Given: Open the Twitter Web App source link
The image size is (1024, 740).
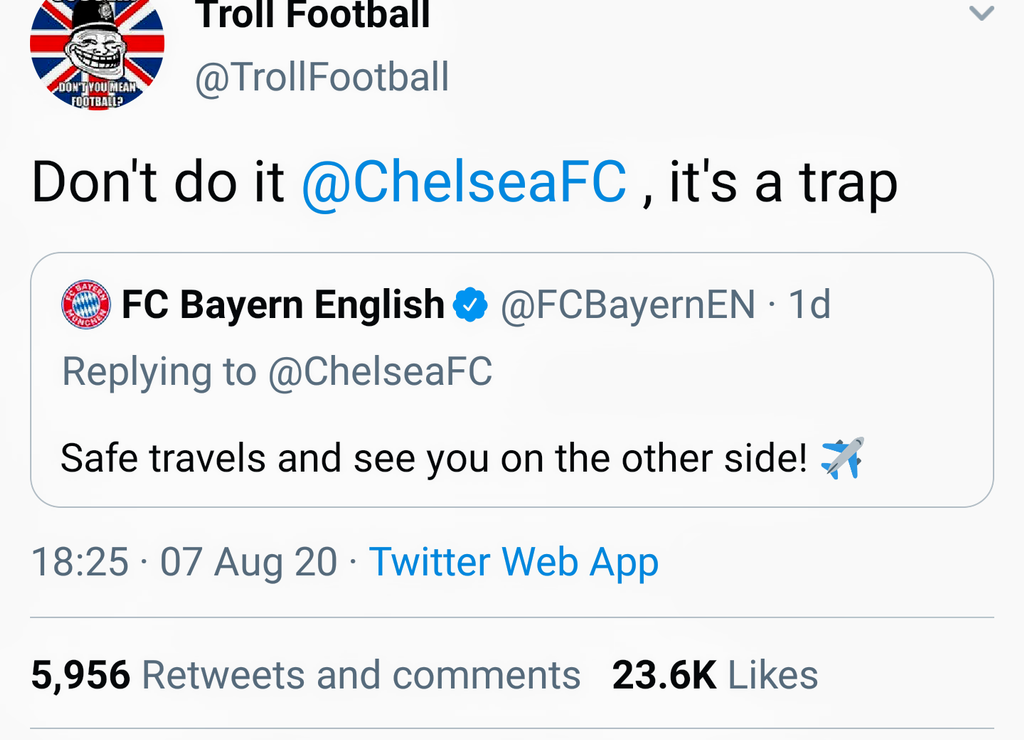Looking at the screenshot, I should coord(514,562).
